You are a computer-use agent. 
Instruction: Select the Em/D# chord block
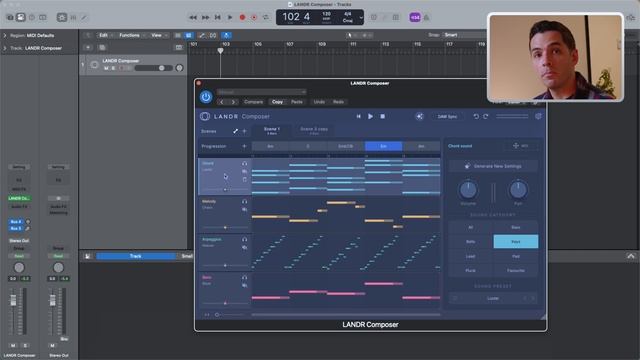[345, 146]
